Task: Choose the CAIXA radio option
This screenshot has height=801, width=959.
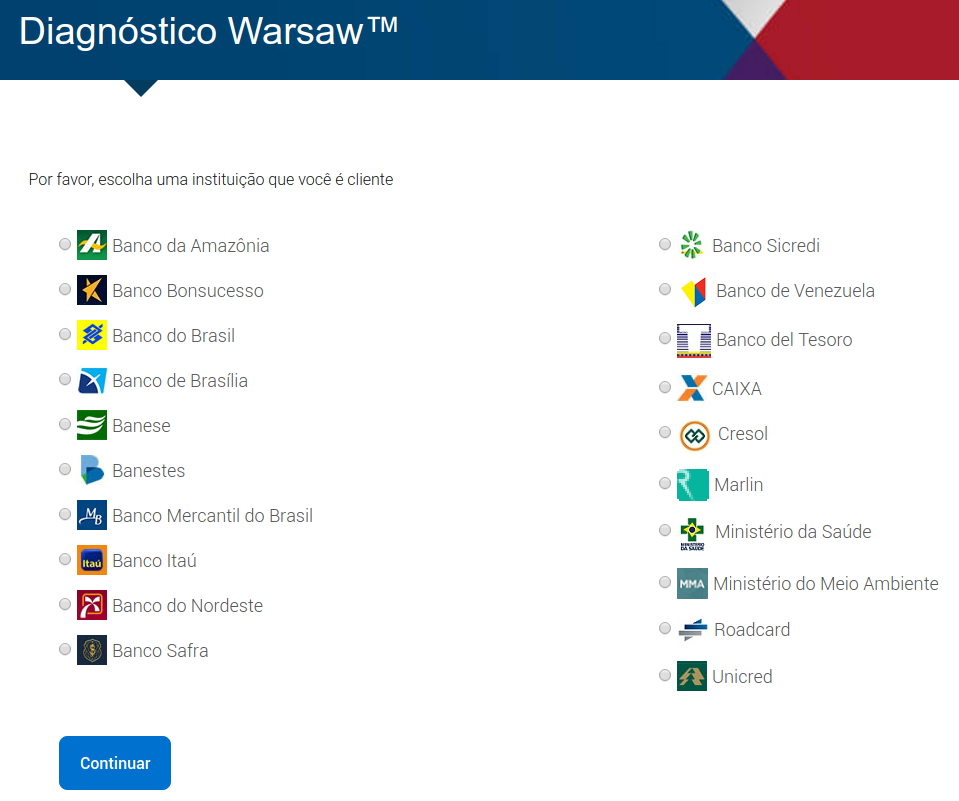Action: tap(665, 387)
